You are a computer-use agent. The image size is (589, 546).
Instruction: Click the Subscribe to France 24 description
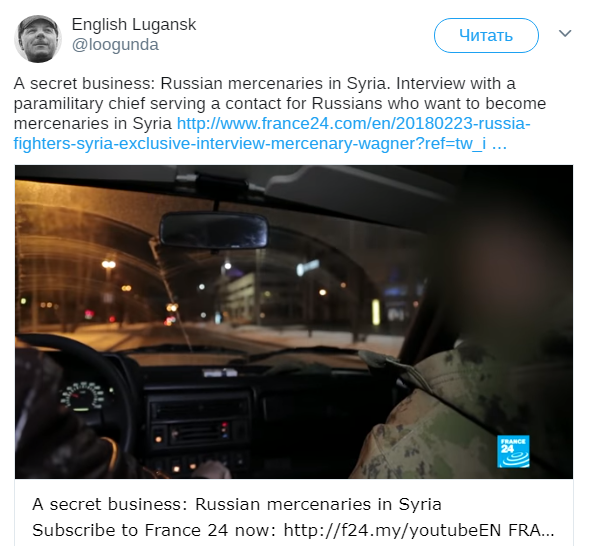click(293, 530)
